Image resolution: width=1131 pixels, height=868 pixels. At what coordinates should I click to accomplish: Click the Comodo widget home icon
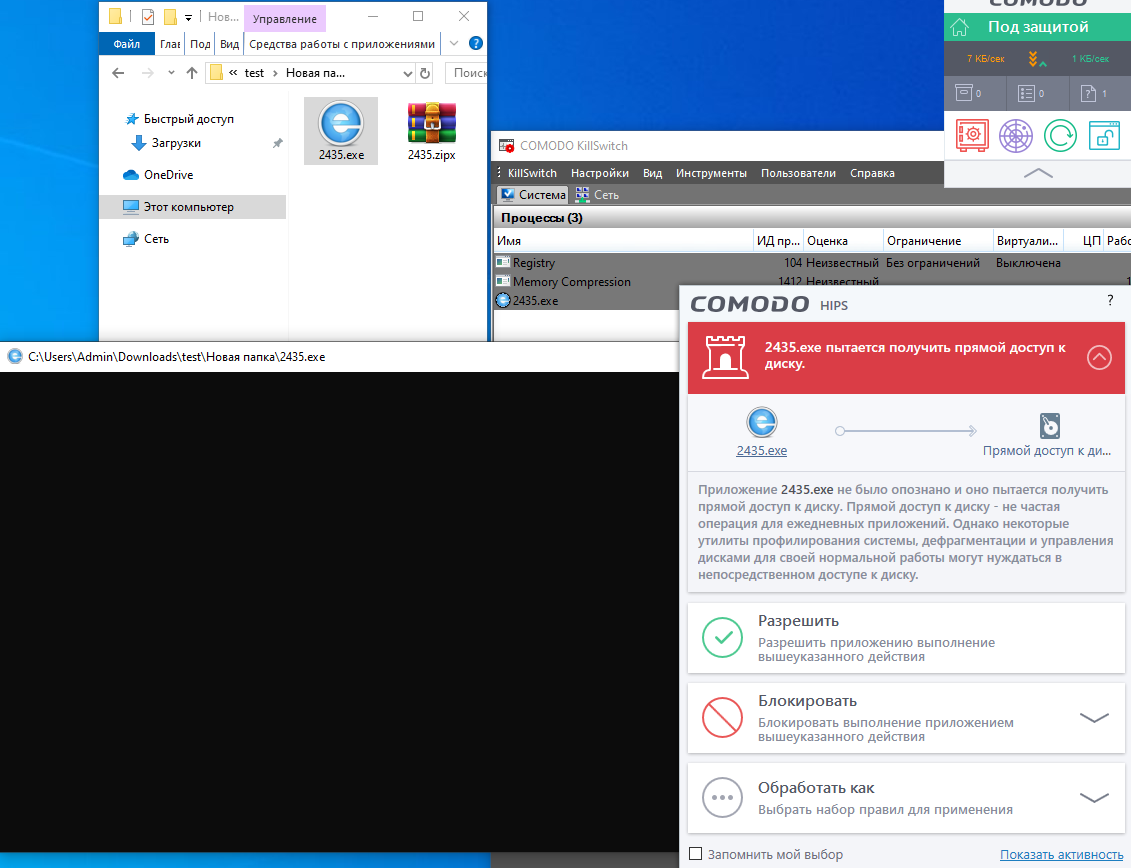point(959,27)
